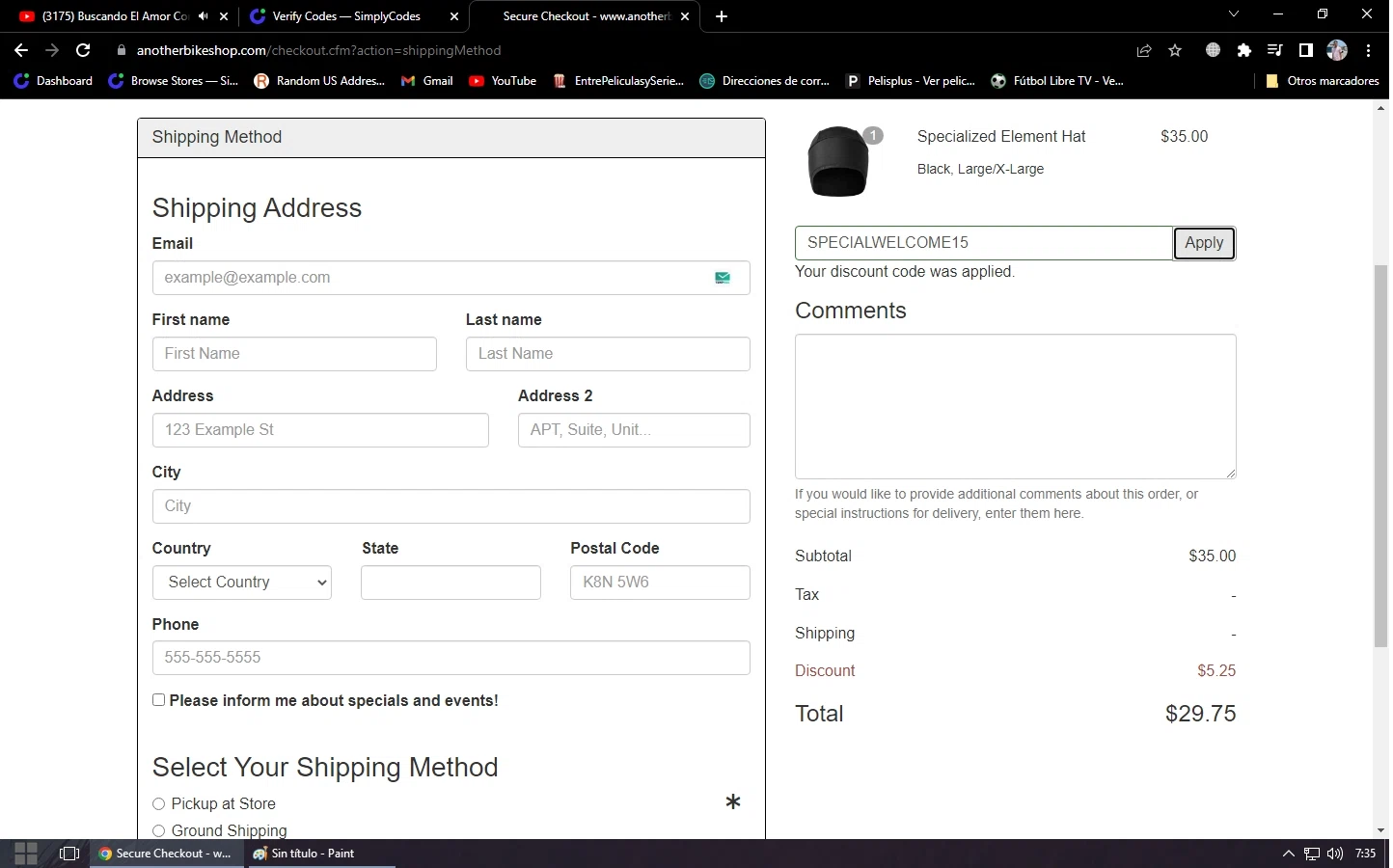Click the Specialized Element Hat thumbnail

(837, 161)
